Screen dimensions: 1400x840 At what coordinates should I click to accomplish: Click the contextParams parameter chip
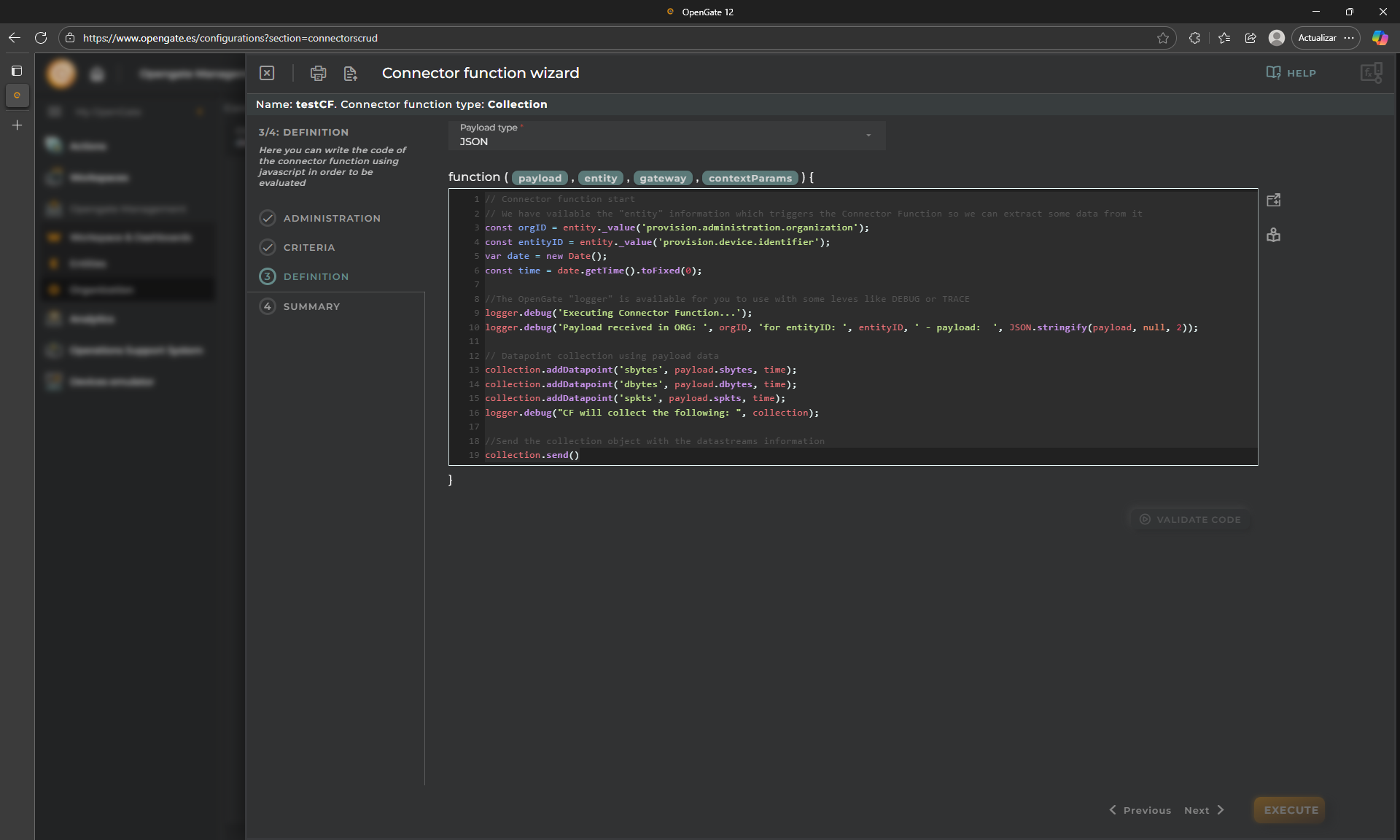[x=750, y=178]
